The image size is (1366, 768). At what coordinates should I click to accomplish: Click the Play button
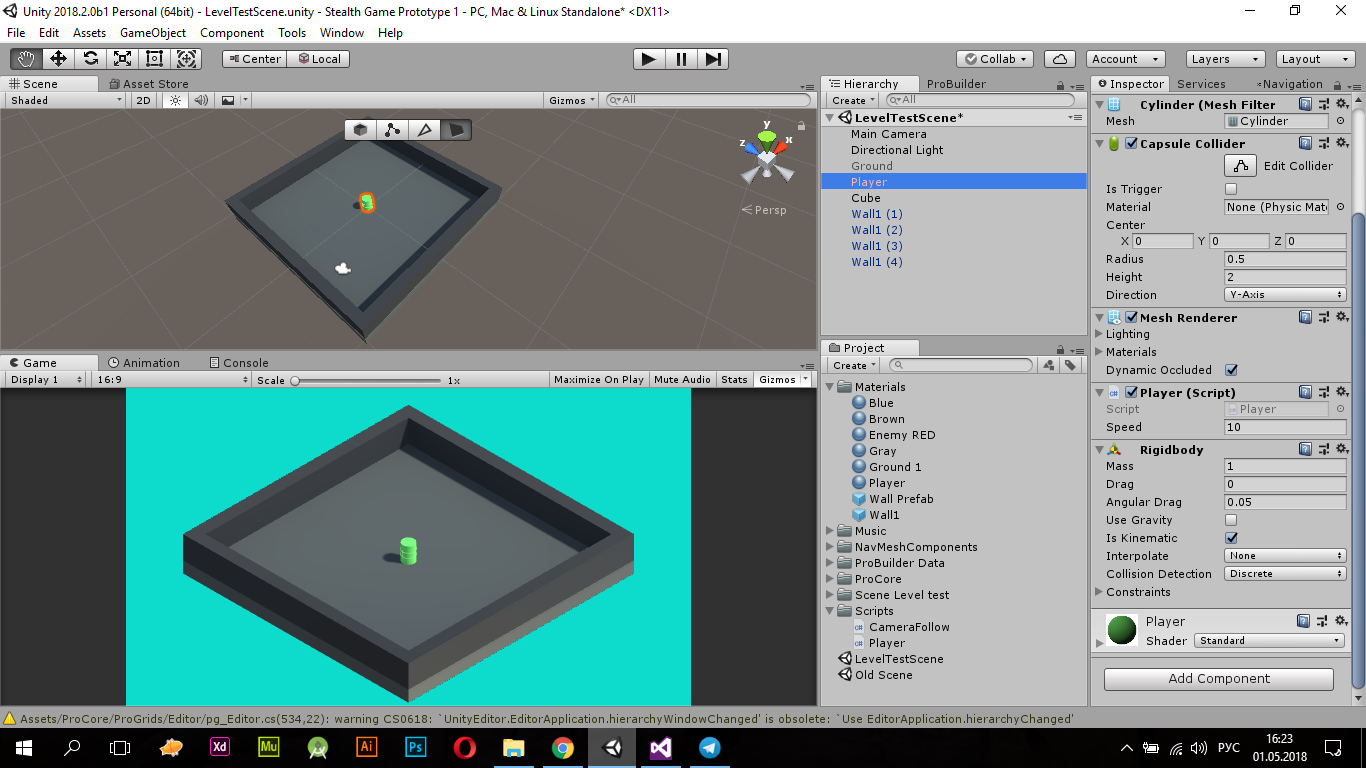[x=649, y=59]
